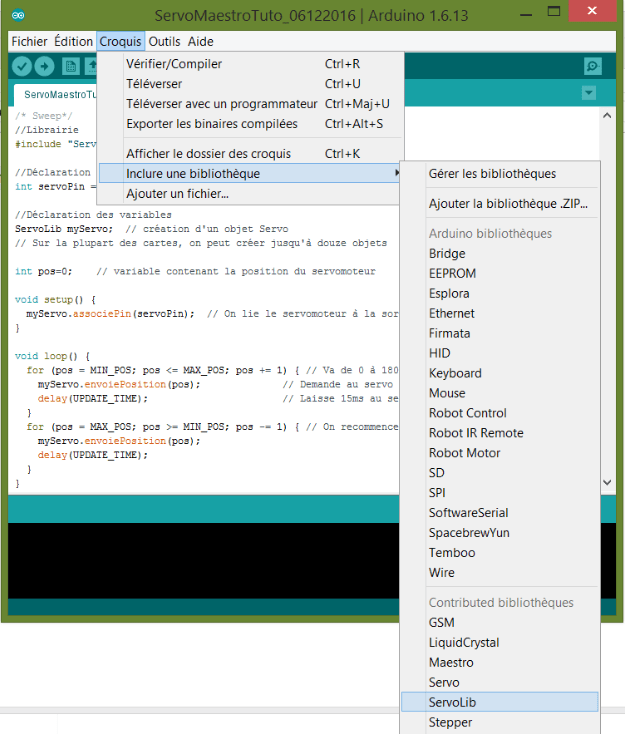The image size is (625, 734).
Task: Click the editor scrollbar up arrow
Action: (x=607, y=115)
